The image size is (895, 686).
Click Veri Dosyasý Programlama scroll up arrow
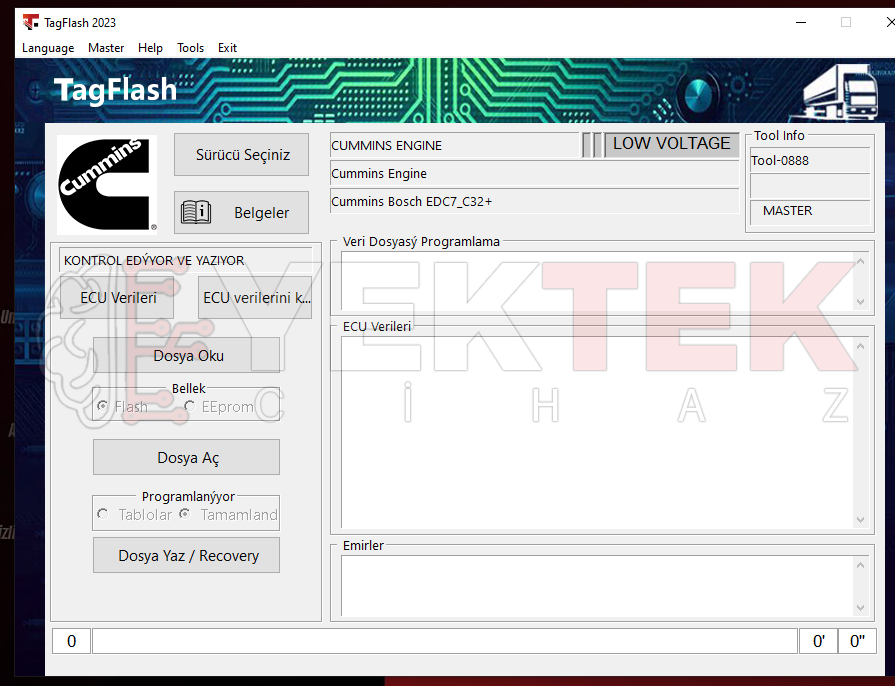[x=861, y=261]
